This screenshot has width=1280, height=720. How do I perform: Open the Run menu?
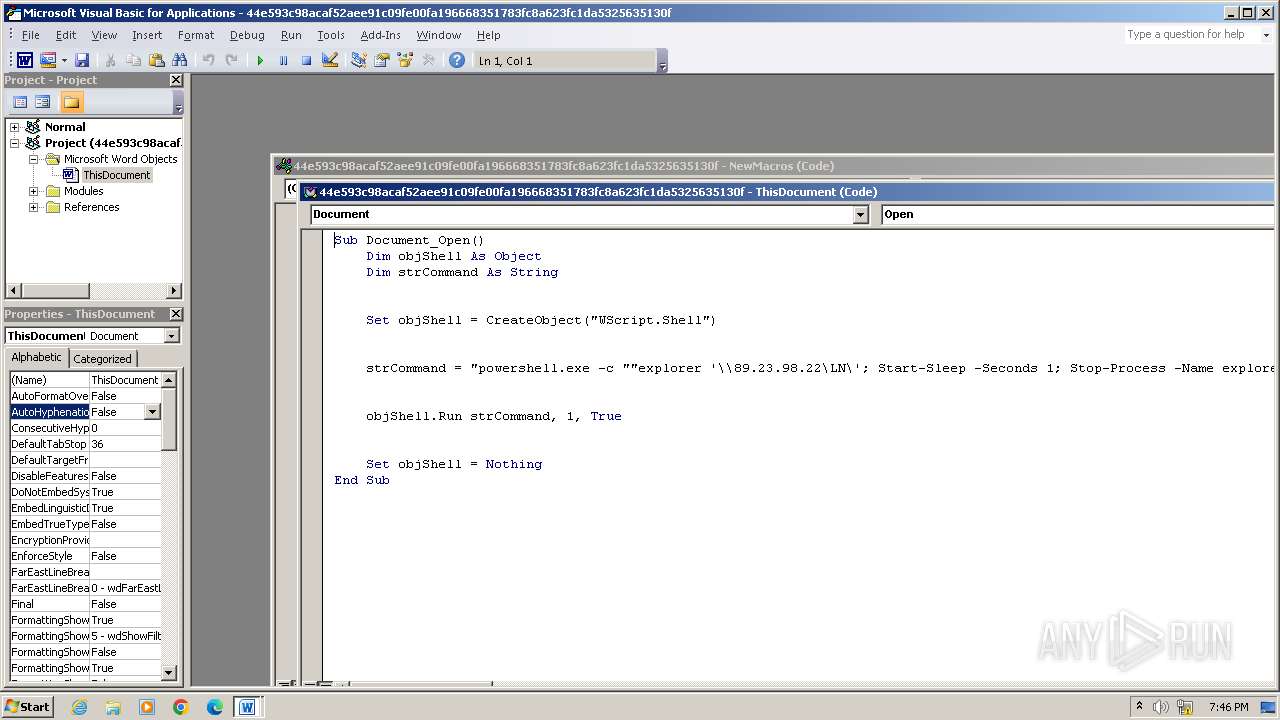(x=291, y=35)
